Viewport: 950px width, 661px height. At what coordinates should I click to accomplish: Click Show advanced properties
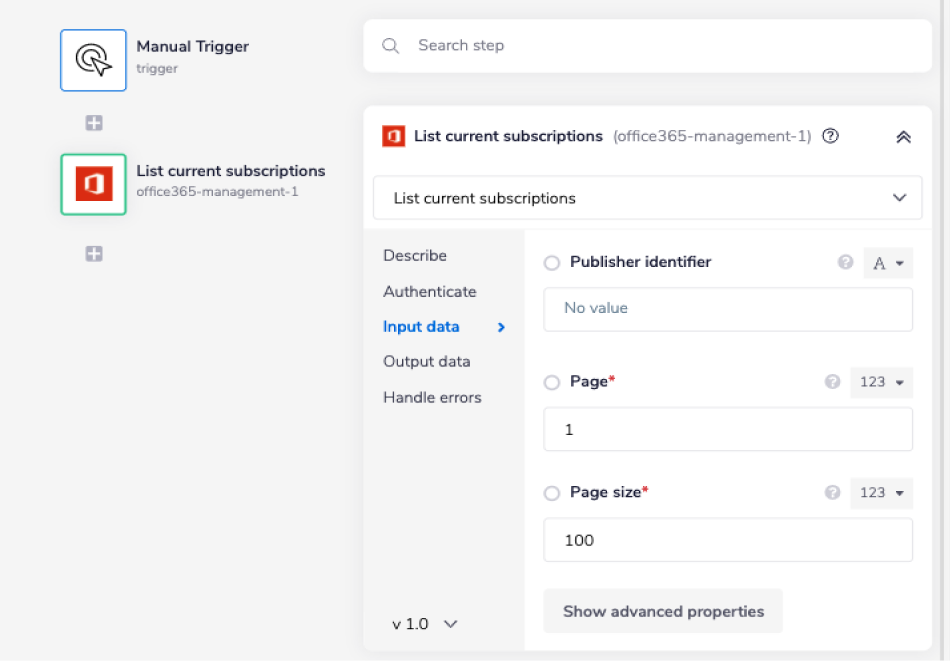[x=662, y=611]
